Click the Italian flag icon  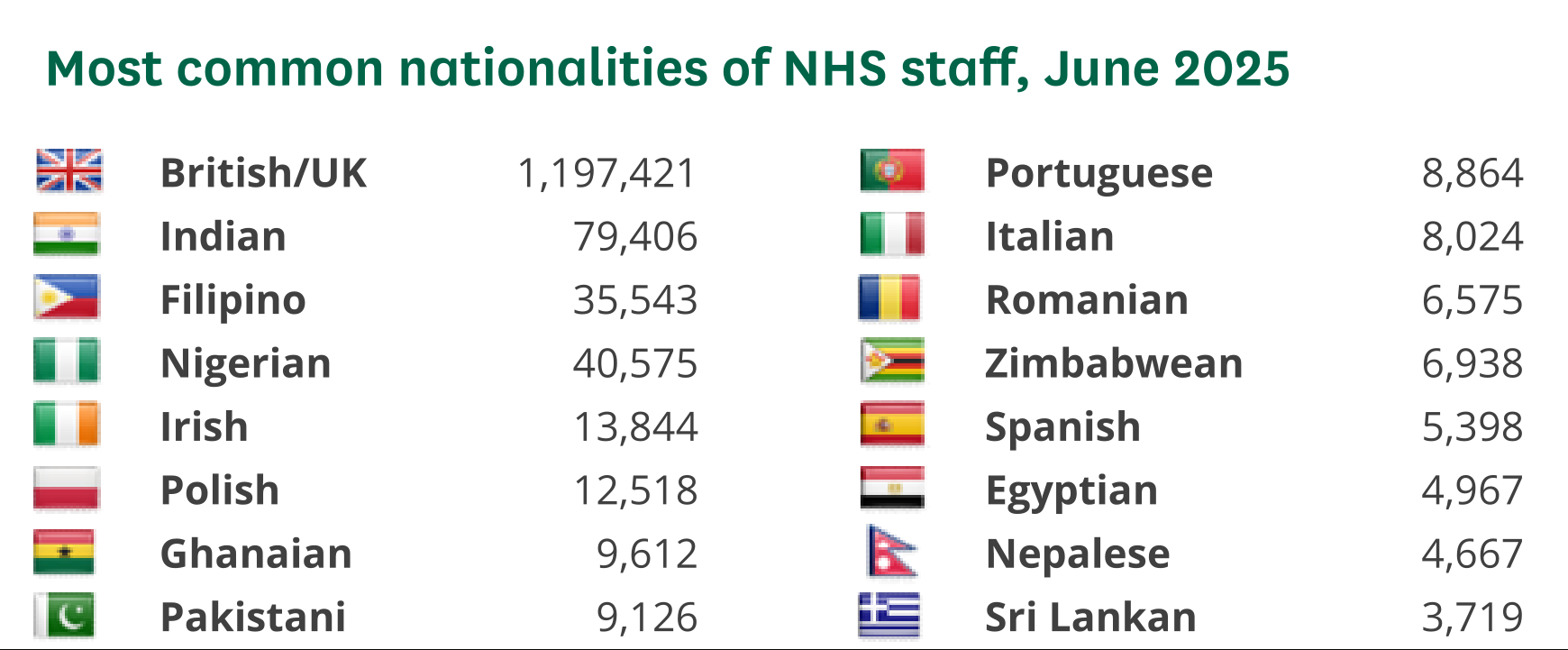[892, 234]
